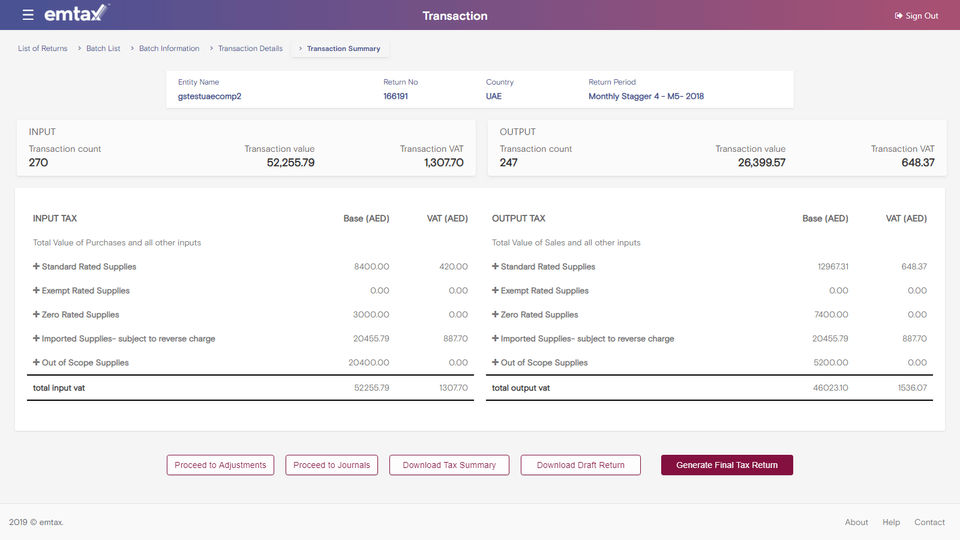
Task: Expand input Out of Scope Supplies row
Action: pyautogui.click(x=36, y=362)
